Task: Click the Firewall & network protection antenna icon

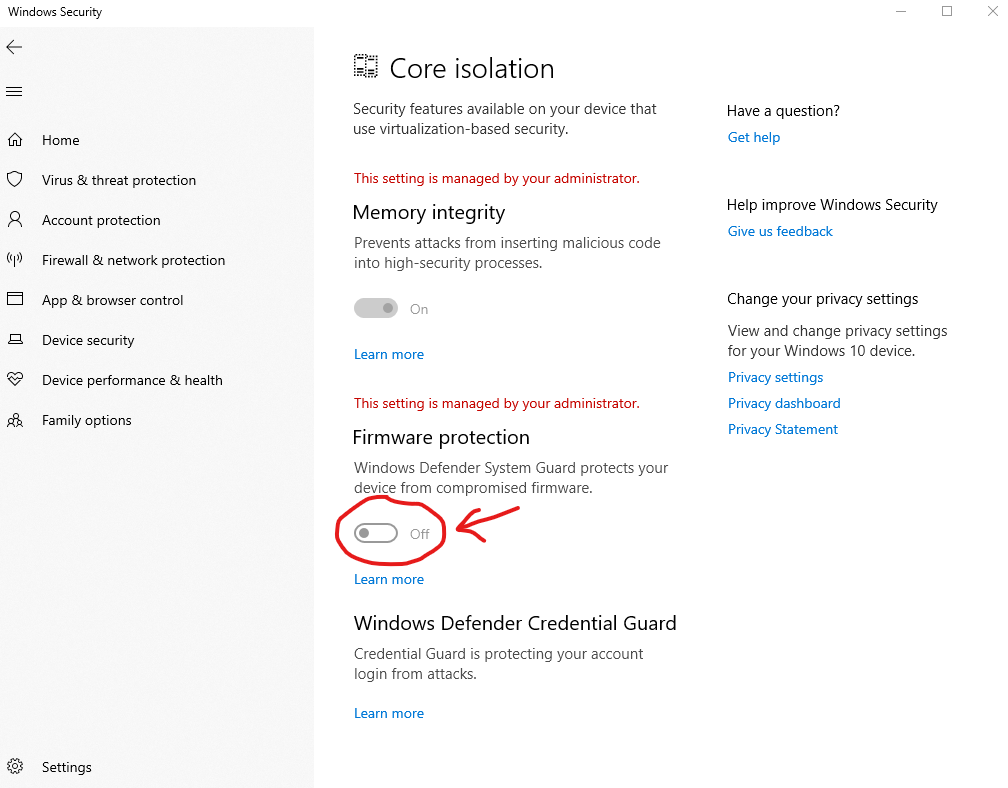Action: (x=15, y=260)
